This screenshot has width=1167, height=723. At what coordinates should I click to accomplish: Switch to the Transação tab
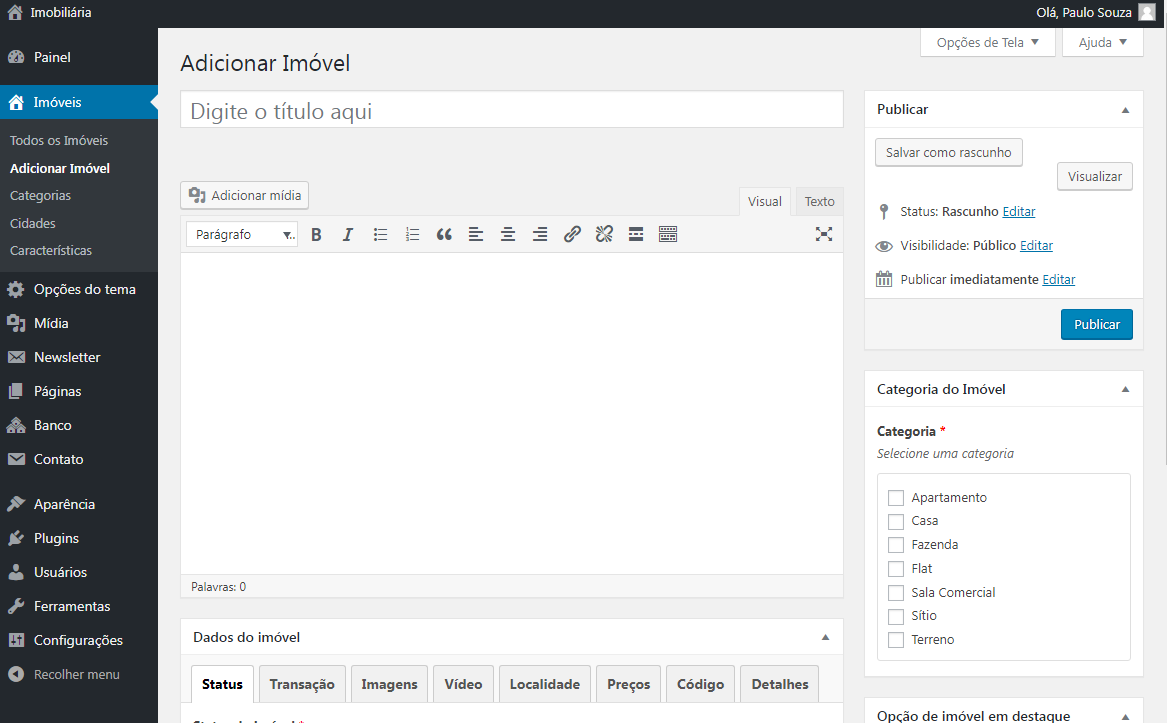(x=302, y=684)
